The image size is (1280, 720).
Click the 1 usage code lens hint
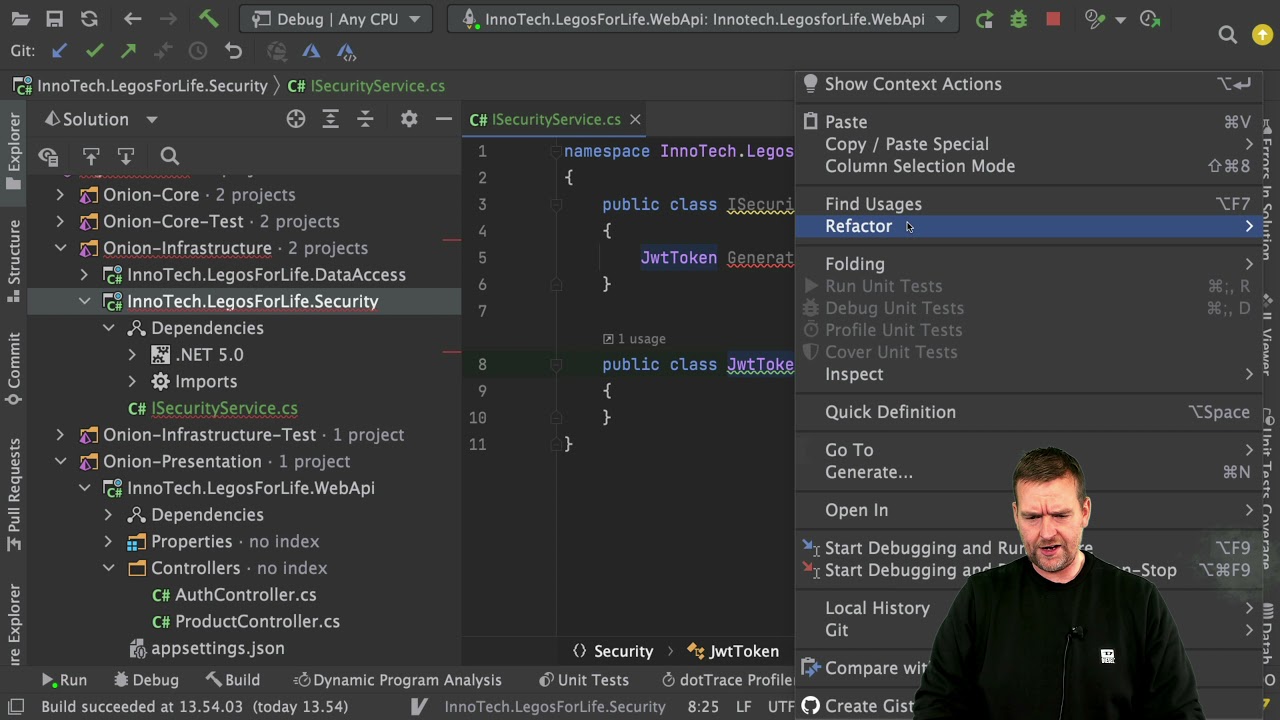pos(634,339)
